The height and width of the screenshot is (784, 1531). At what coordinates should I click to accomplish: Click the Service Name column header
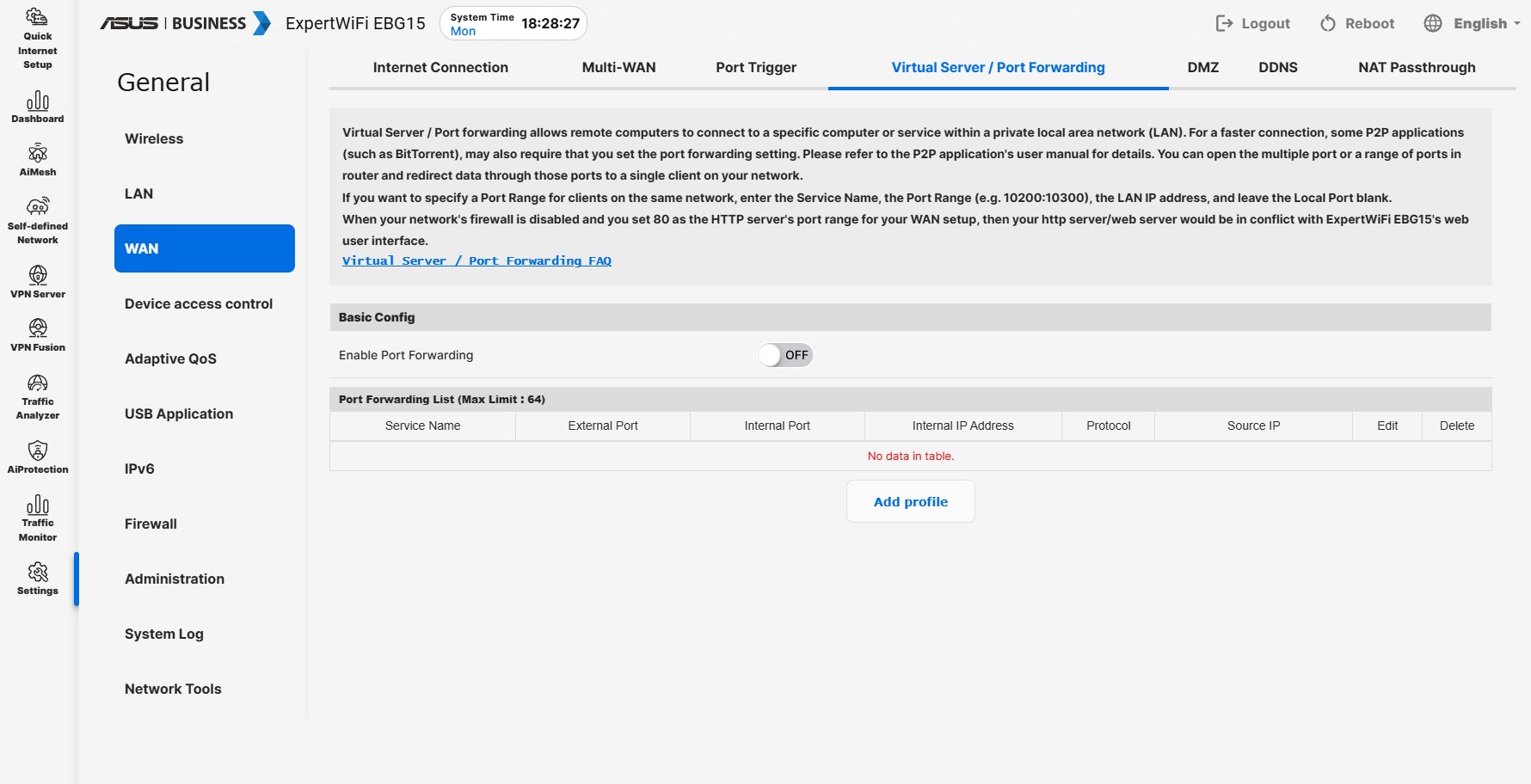click(423, 426)
